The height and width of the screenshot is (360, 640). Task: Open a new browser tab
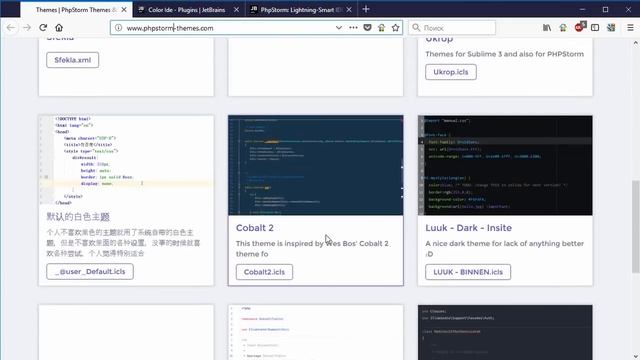tap(366, 9)
